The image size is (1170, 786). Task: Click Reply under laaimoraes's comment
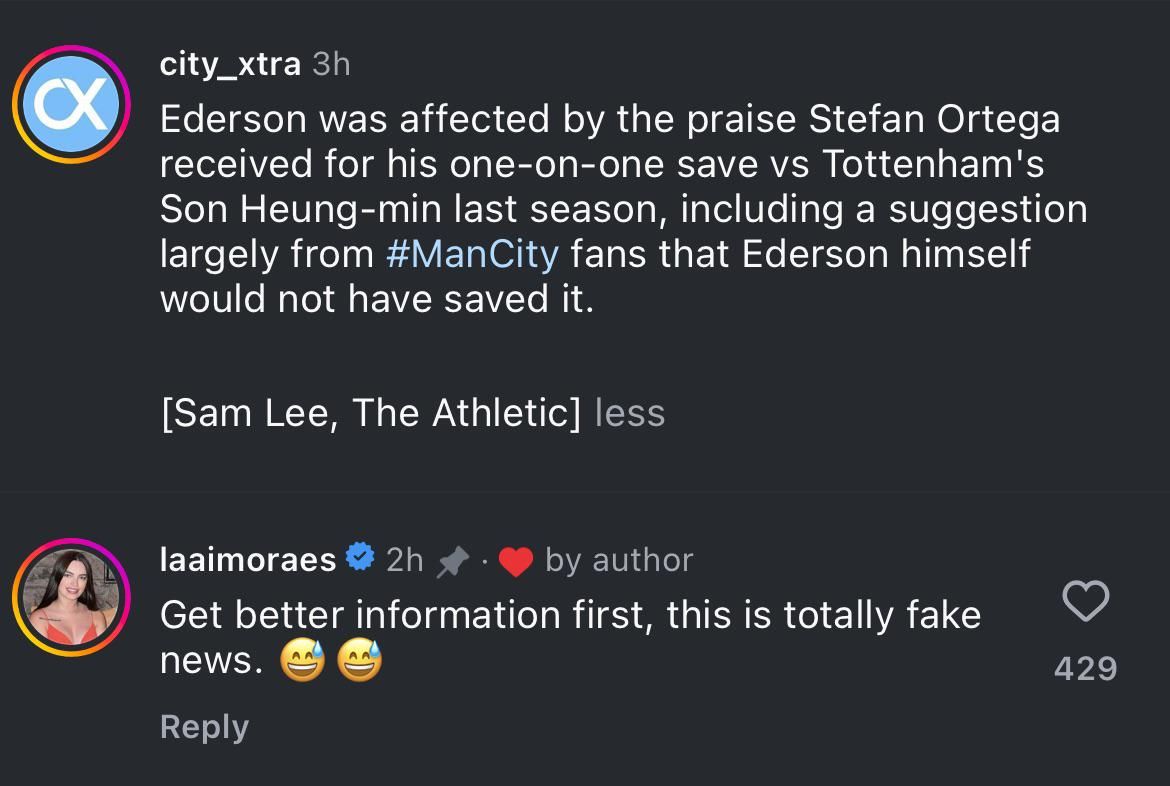tap(204, 727)
